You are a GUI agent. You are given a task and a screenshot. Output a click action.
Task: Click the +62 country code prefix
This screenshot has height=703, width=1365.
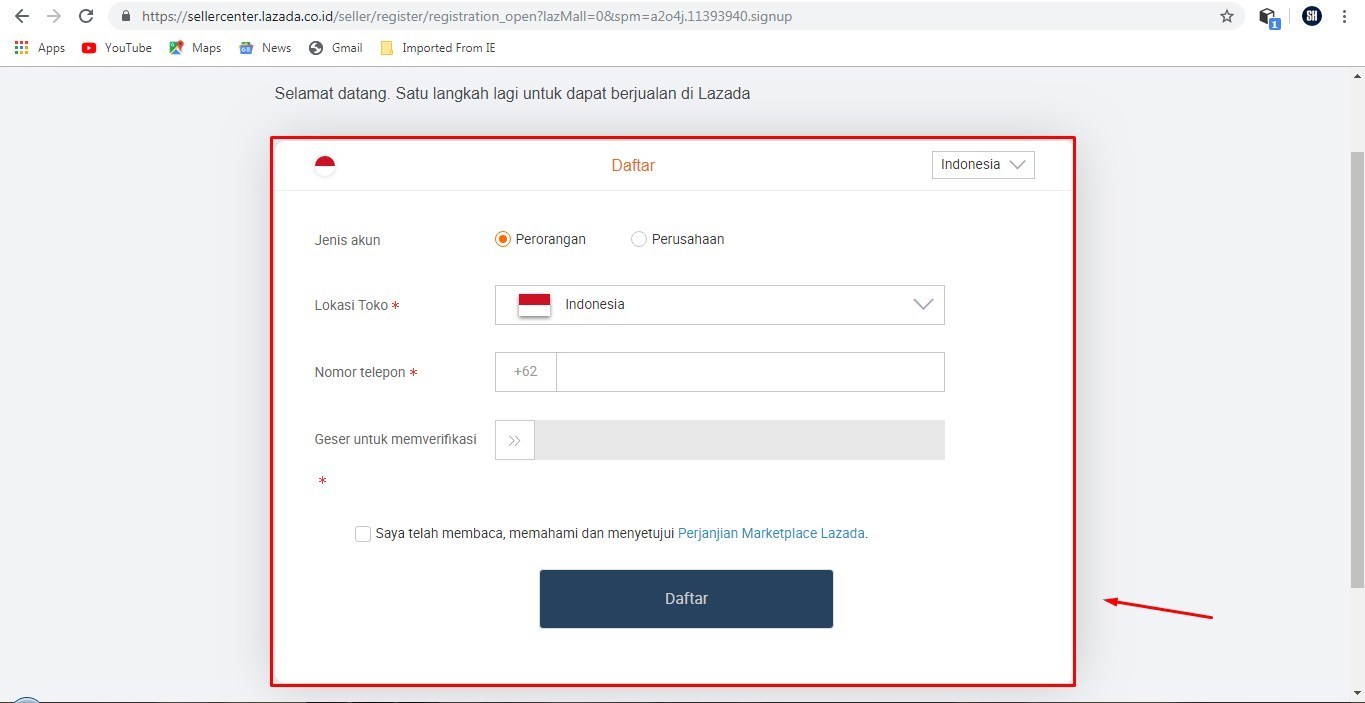click(x=526, y=372)
